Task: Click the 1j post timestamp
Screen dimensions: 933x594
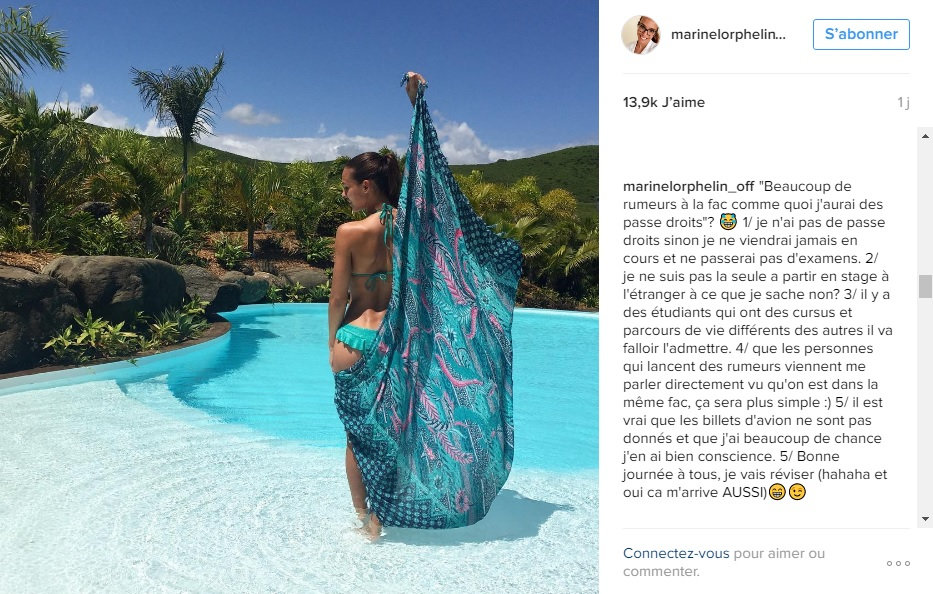Action: point(903,102)
